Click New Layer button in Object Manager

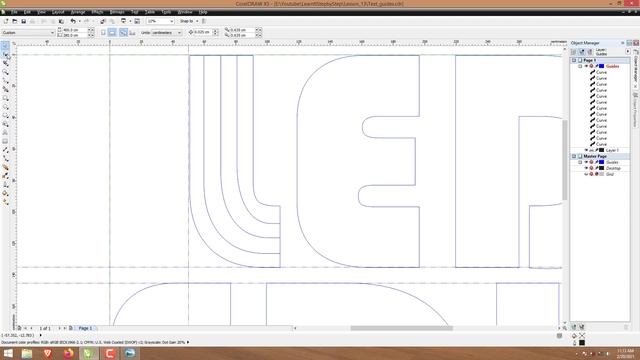[x=573, y=327]
